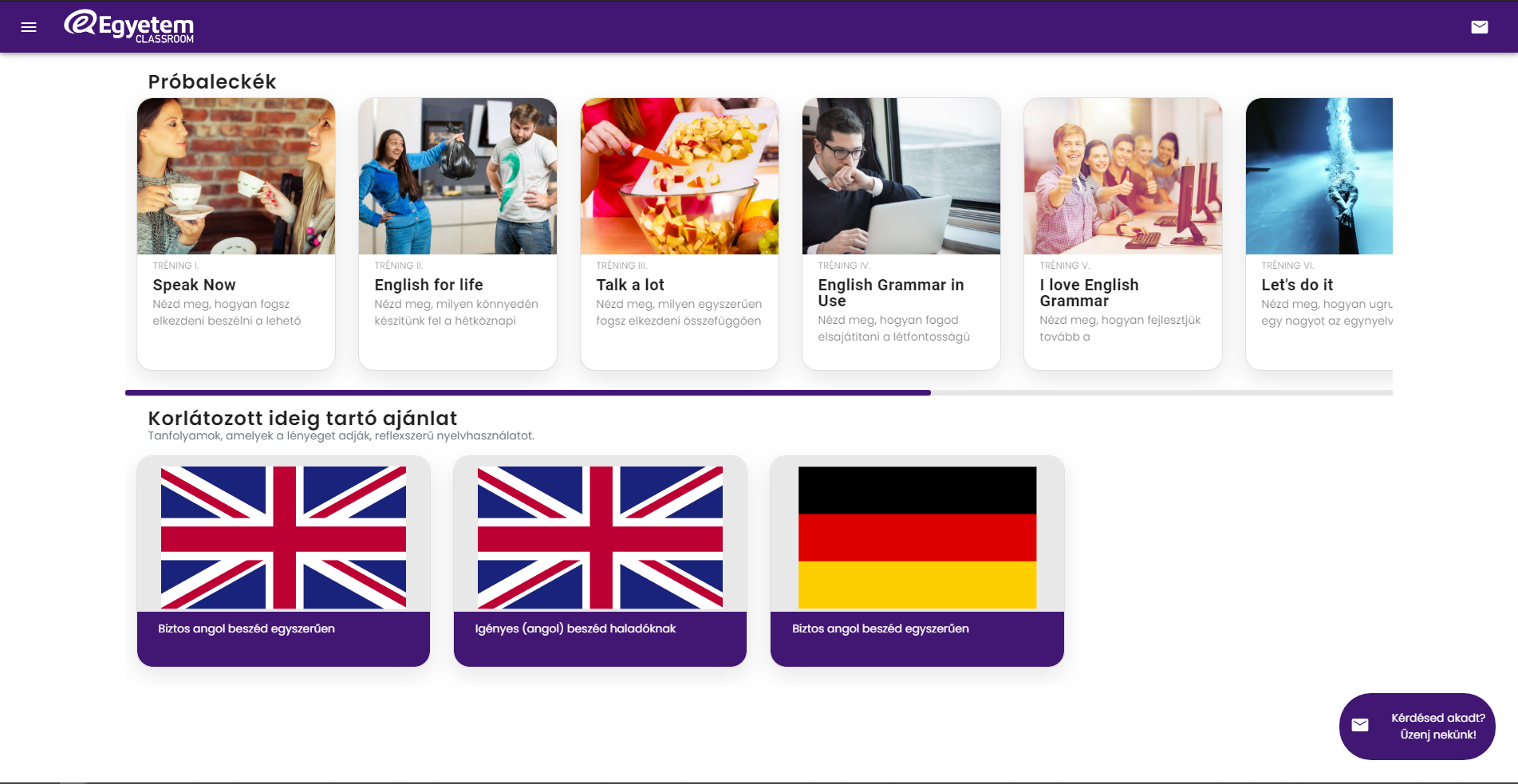Click I love English Grammar title
Image resolution: width=1518 pixels, height=784 pixels.
1089,293
